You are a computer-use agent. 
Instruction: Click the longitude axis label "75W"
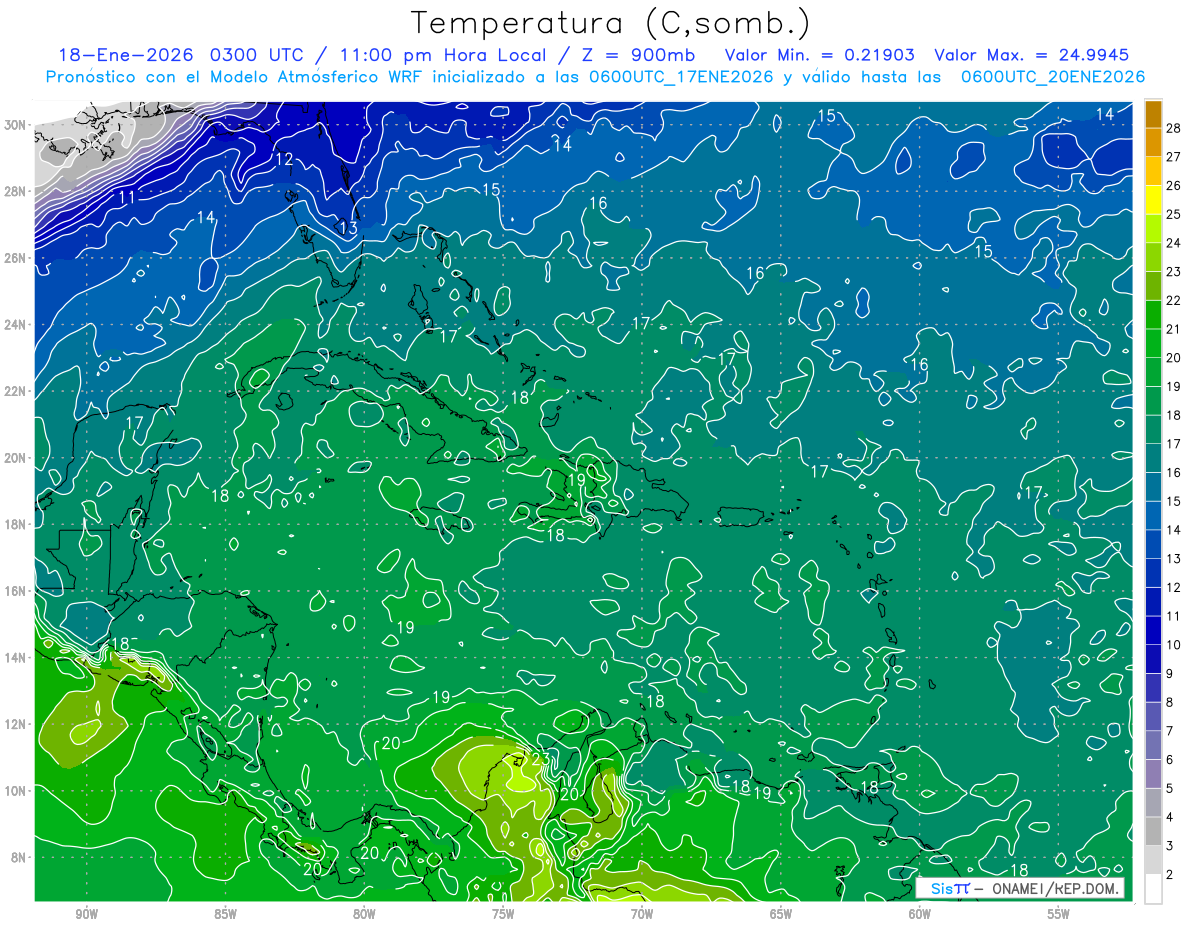(503, 914)
